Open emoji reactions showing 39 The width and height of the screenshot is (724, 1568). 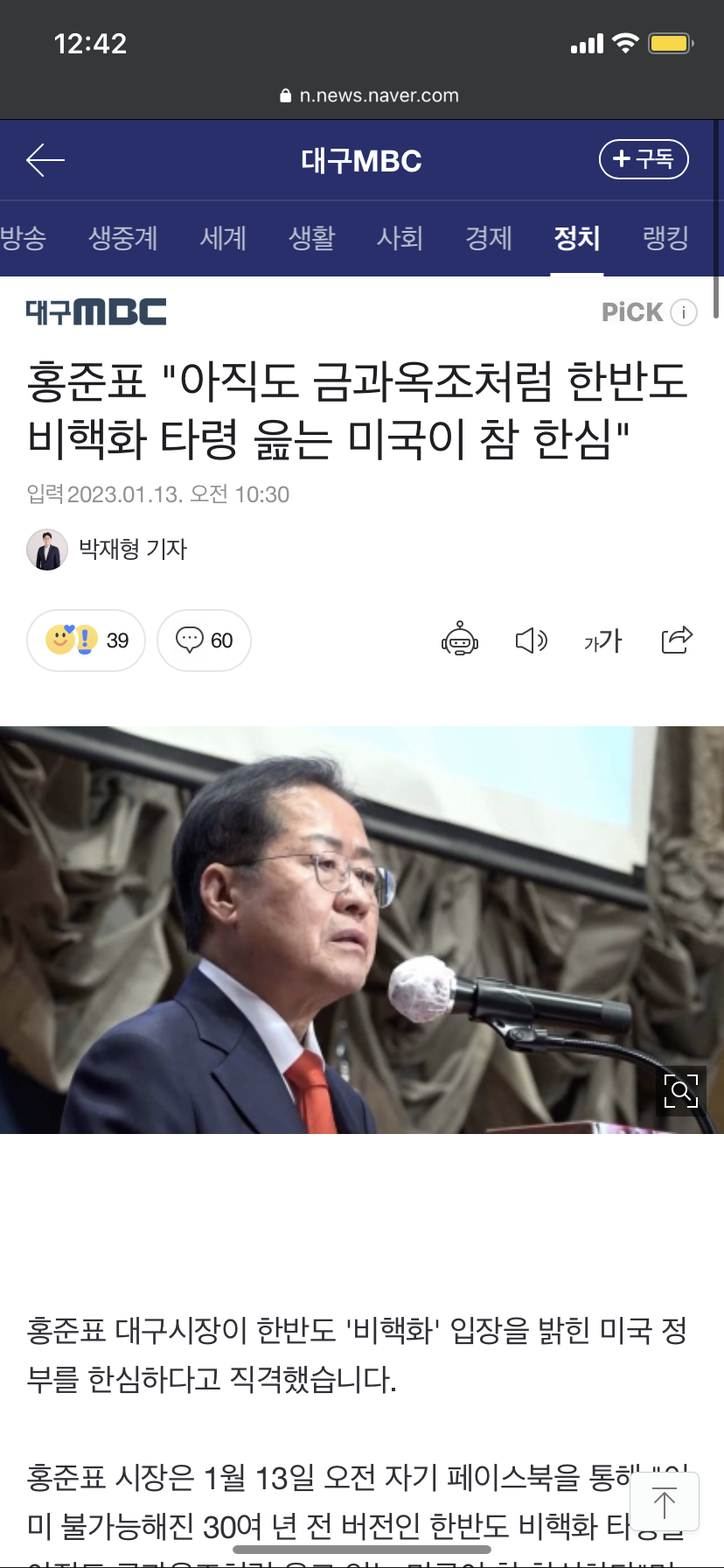coord(86,640)
